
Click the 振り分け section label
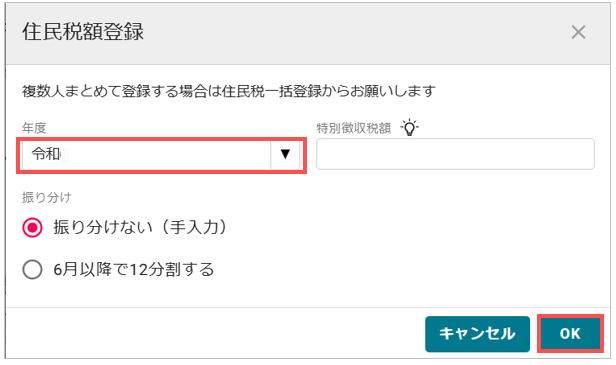point(46,197)
